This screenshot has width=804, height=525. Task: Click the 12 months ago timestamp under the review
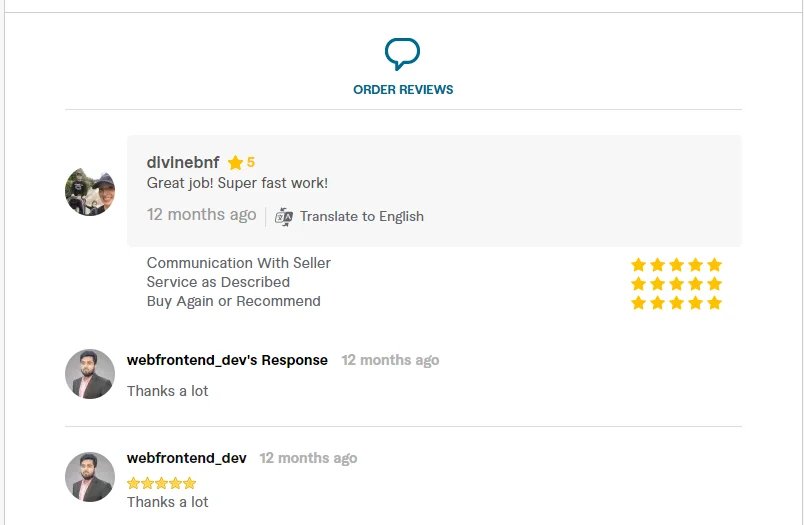pyautogui.click(x=201, y=215)
